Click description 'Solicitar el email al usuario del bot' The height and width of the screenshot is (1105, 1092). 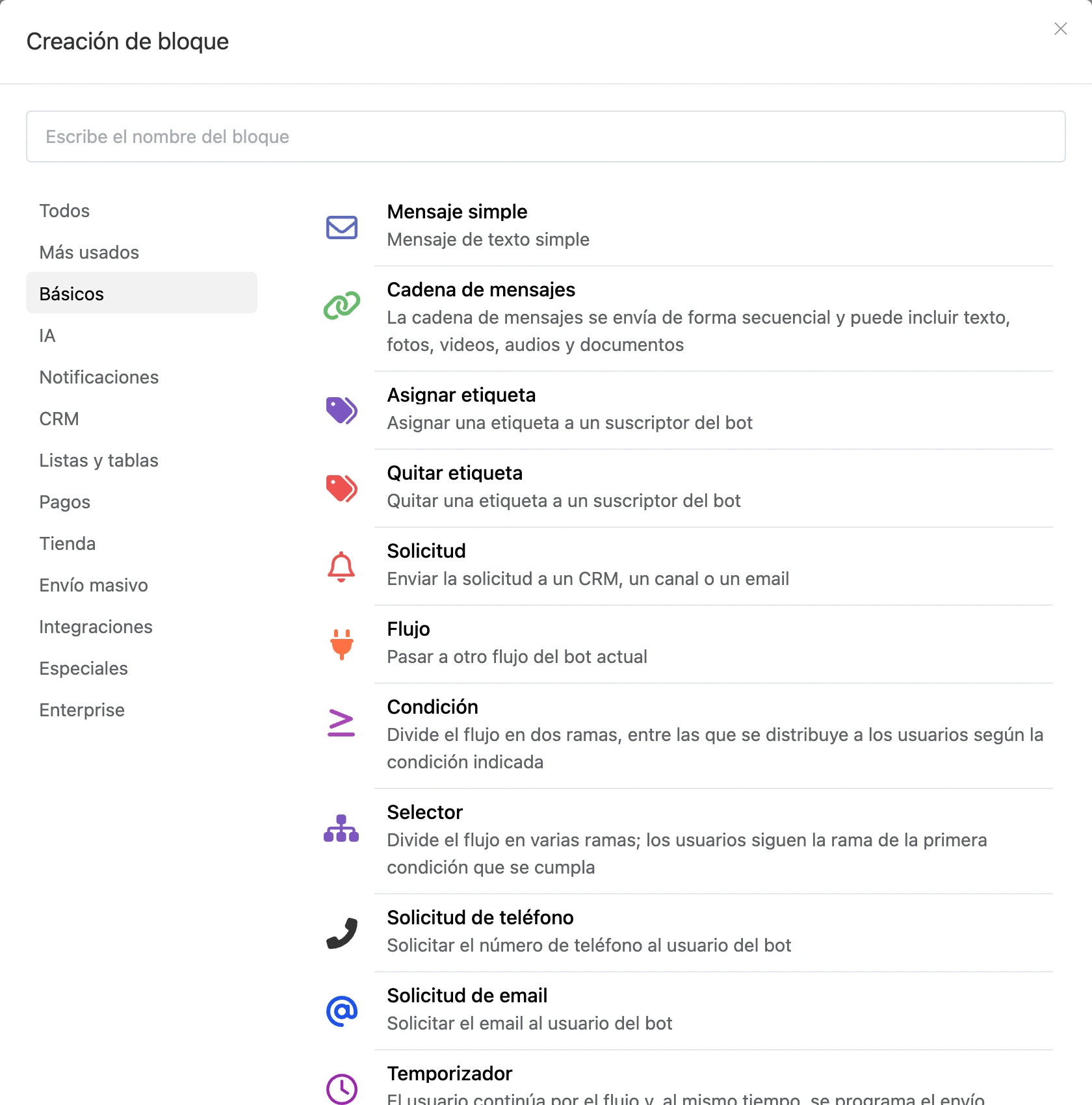pos(529,1024)
